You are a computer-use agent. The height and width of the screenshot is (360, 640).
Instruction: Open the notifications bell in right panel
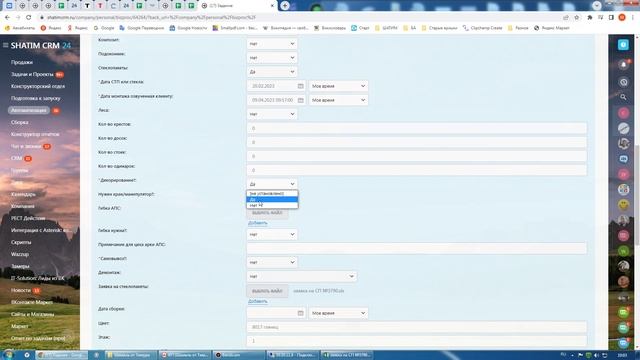point(623,65)
